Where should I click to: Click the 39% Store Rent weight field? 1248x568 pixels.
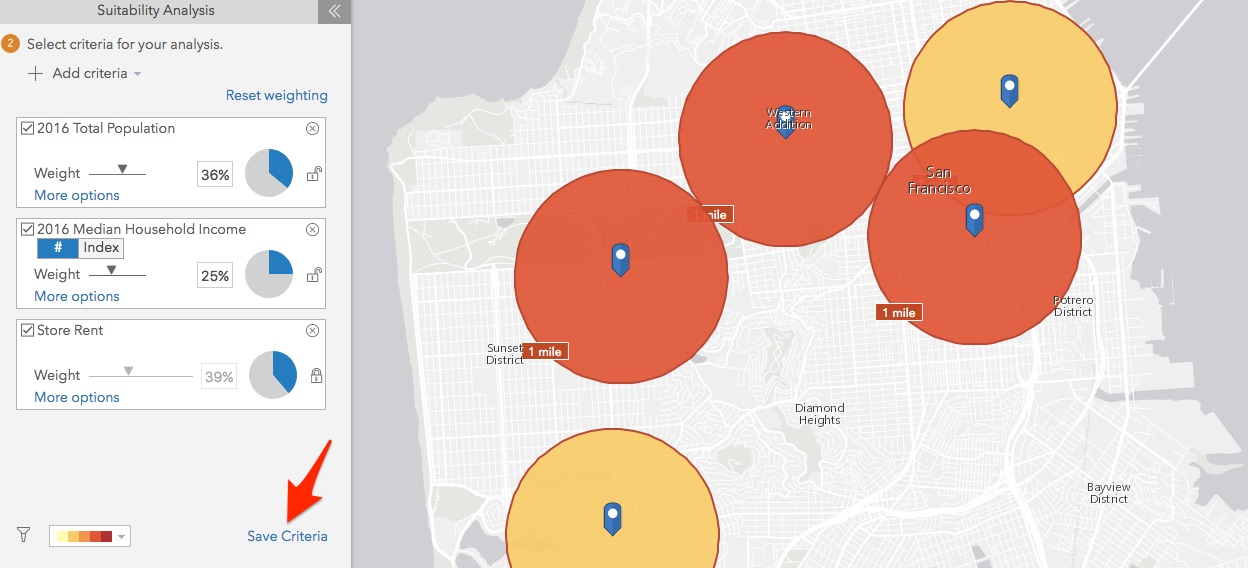point(219,377)
